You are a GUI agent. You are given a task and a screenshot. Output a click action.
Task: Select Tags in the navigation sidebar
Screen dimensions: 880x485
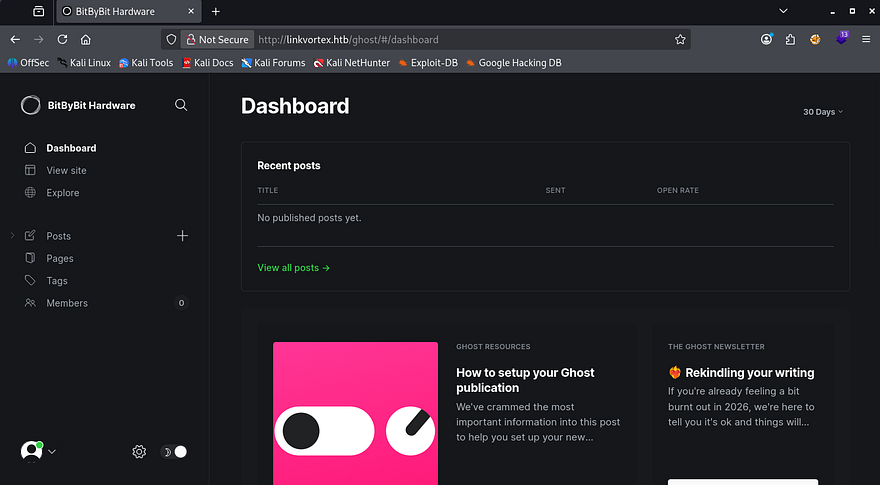click(57, 281)
